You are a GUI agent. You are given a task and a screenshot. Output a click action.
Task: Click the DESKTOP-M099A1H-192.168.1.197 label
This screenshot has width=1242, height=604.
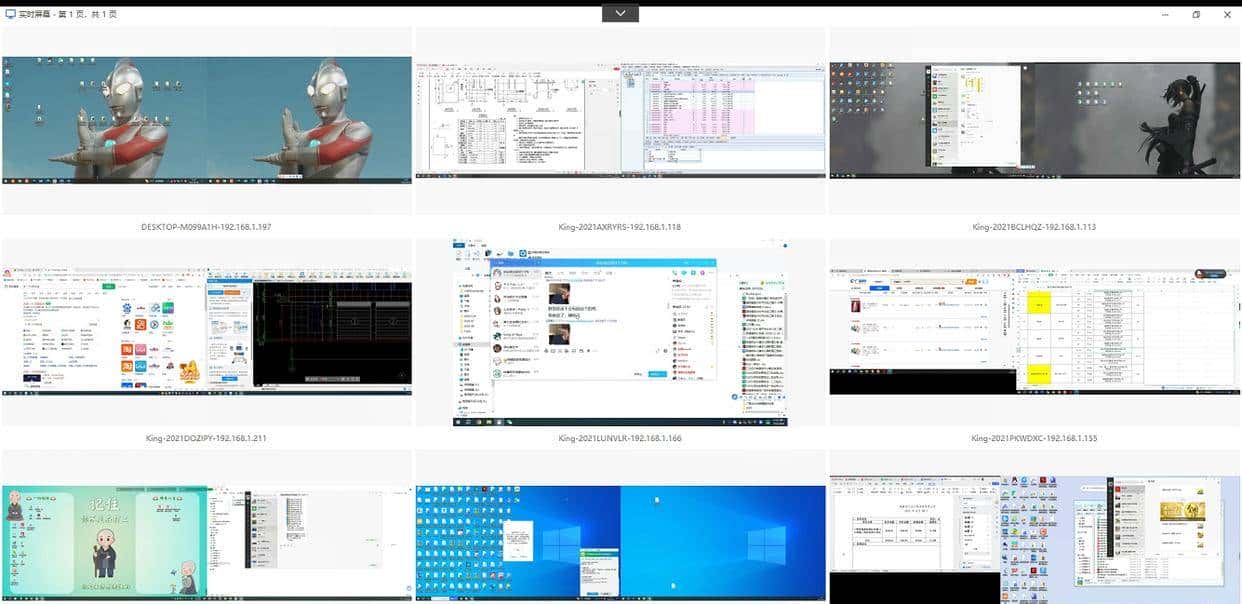pos(207,227)
